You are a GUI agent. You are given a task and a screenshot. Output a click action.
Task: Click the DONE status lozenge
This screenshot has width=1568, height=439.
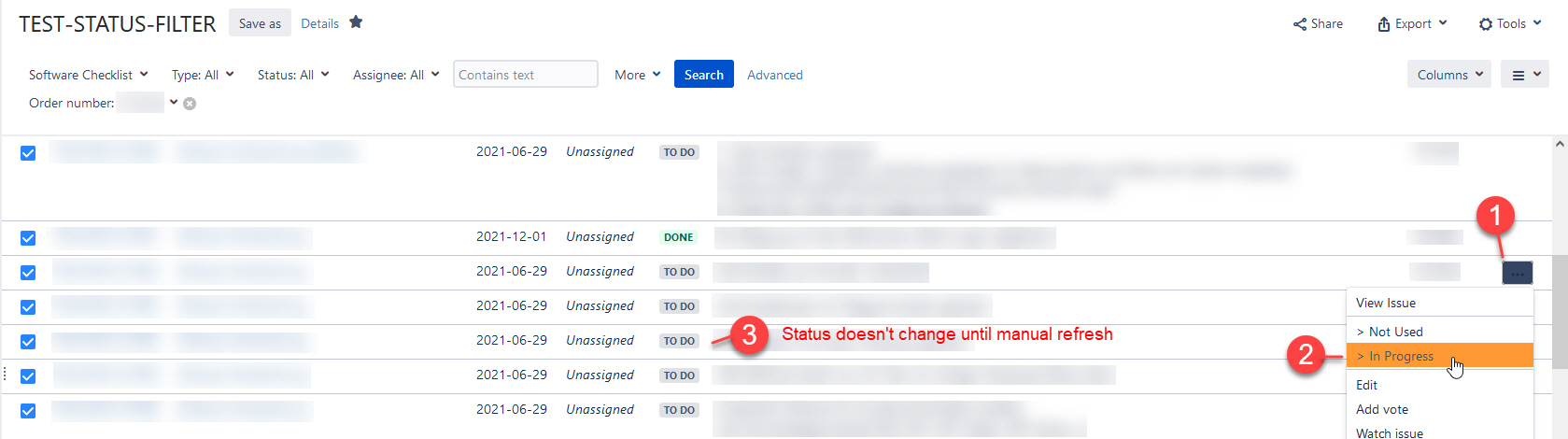pyautogui.click(x=679, y=237)
